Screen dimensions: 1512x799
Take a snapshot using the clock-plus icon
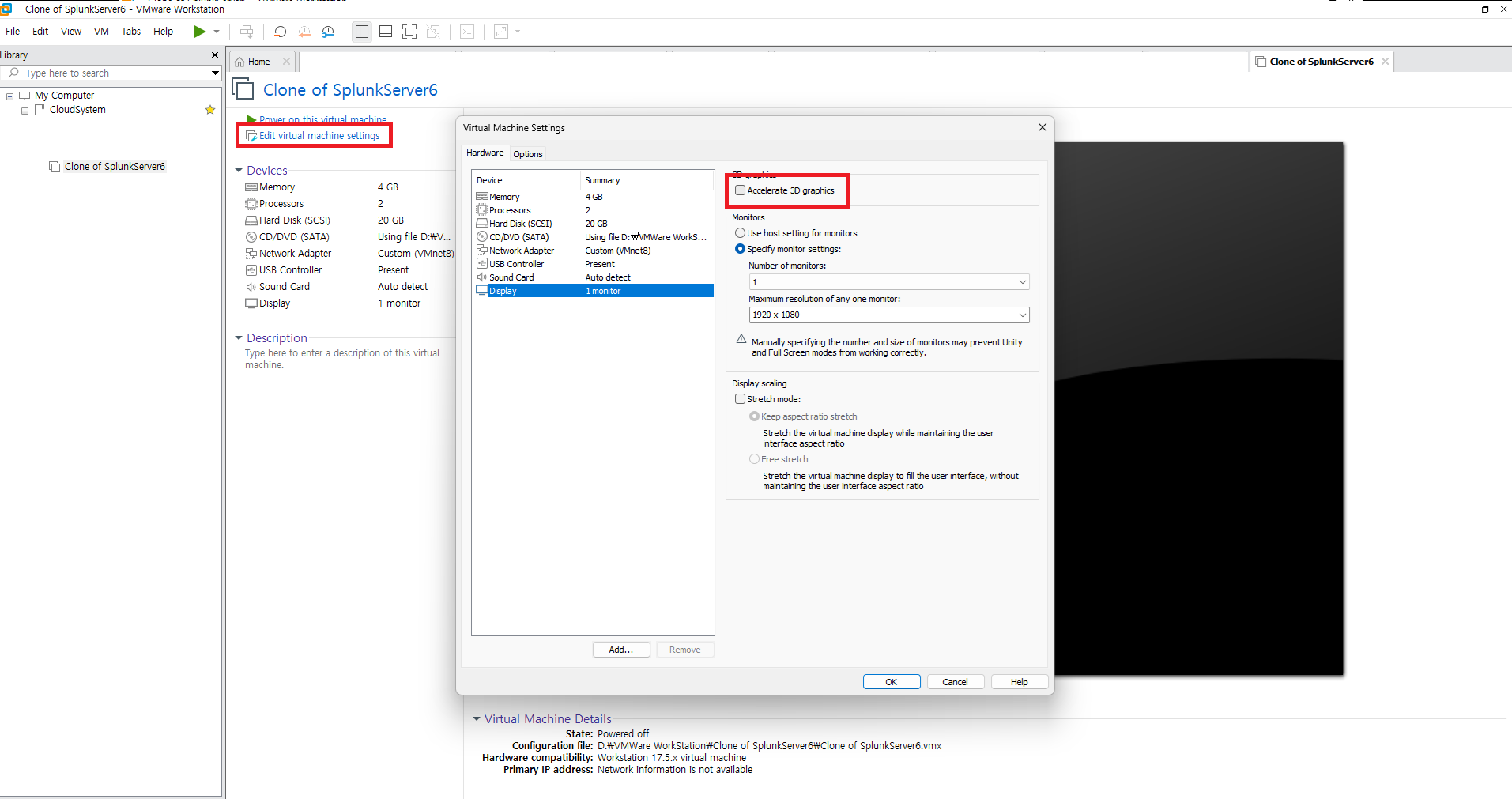tap(280, 32)
